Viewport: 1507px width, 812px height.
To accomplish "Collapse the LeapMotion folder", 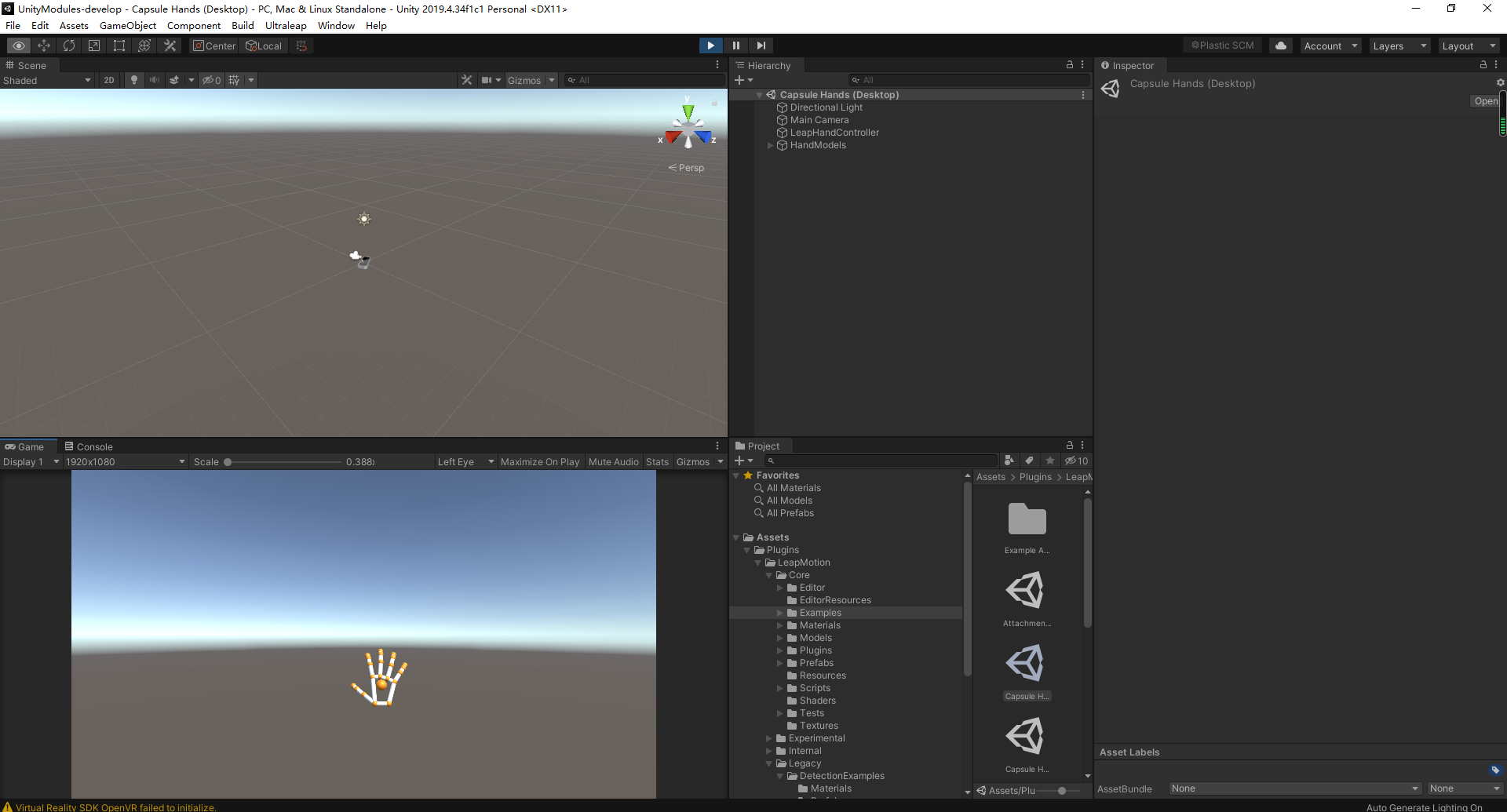I will (x=757, y=563).
